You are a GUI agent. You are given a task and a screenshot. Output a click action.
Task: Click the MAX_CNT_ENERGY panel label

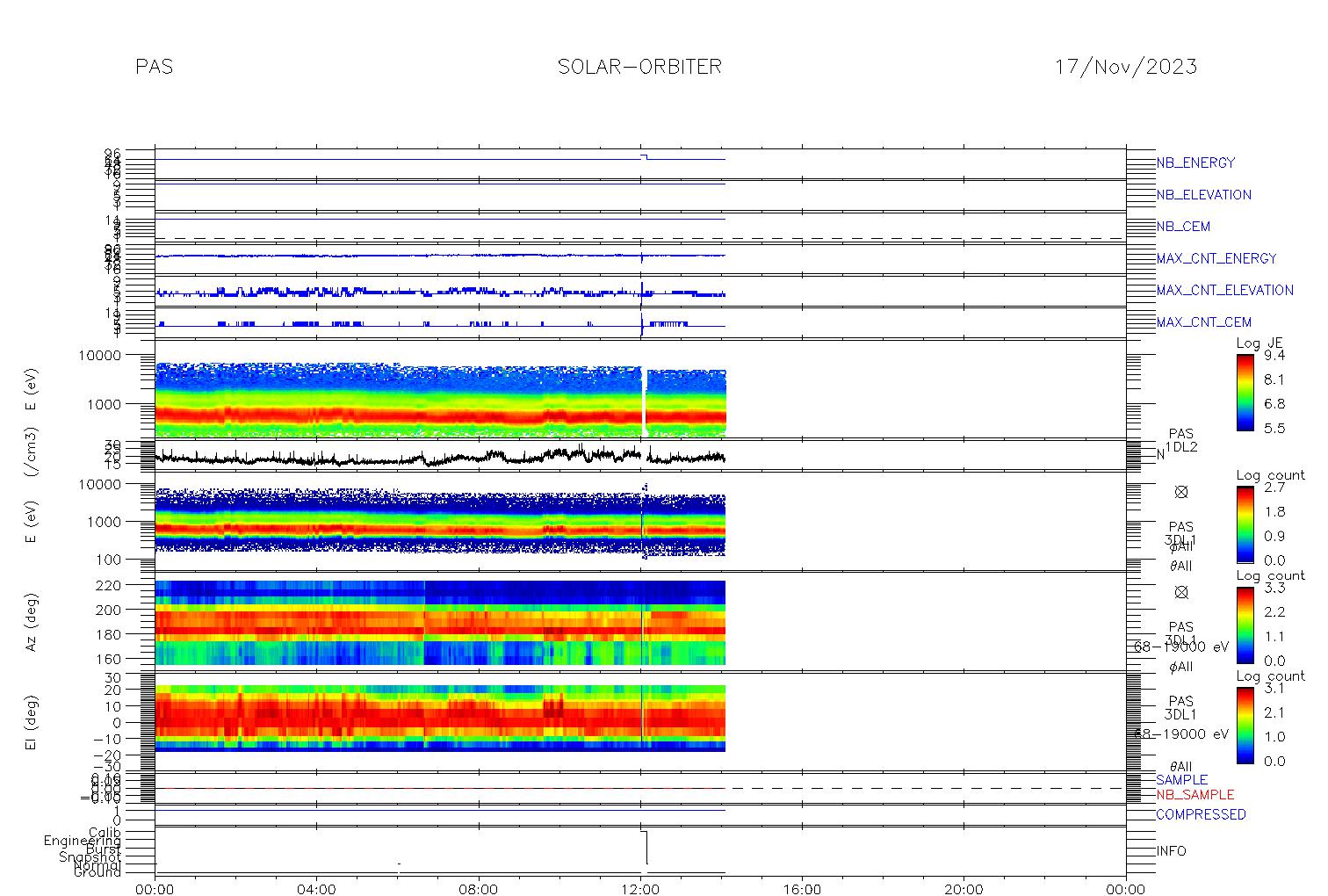pyautogui.click(x=1216, y=258)
